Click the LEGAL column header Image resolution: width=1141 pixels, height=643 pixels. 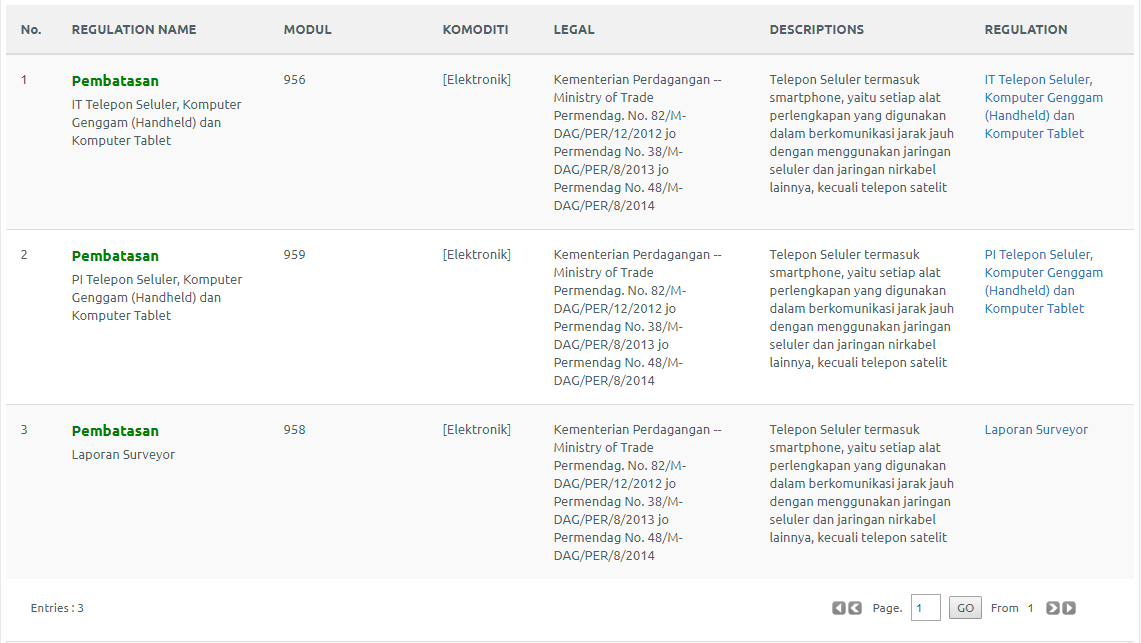click(x=574, y=30)
